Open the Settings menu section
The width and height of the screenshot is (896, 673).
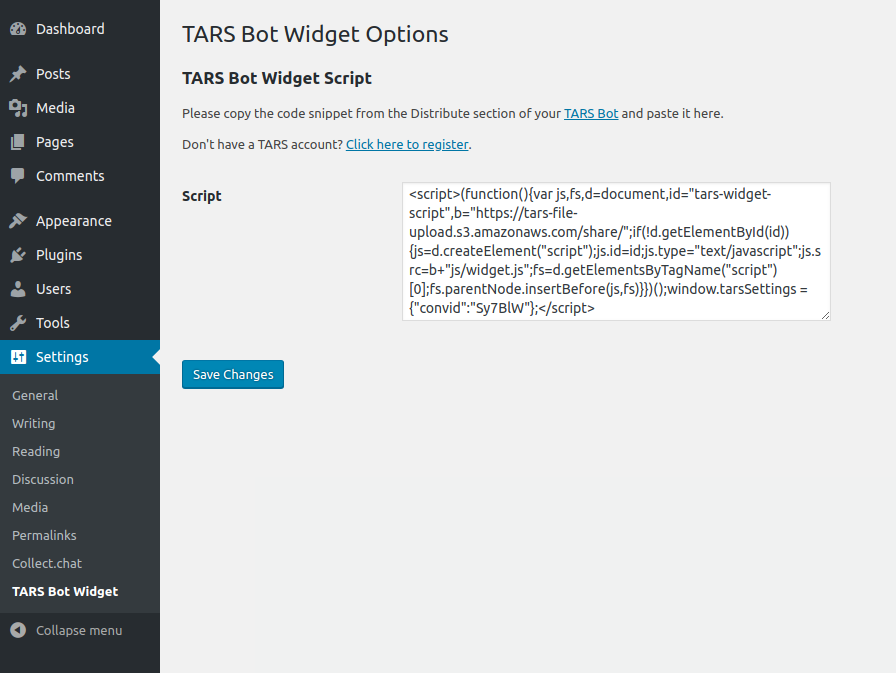click(62, 357)
